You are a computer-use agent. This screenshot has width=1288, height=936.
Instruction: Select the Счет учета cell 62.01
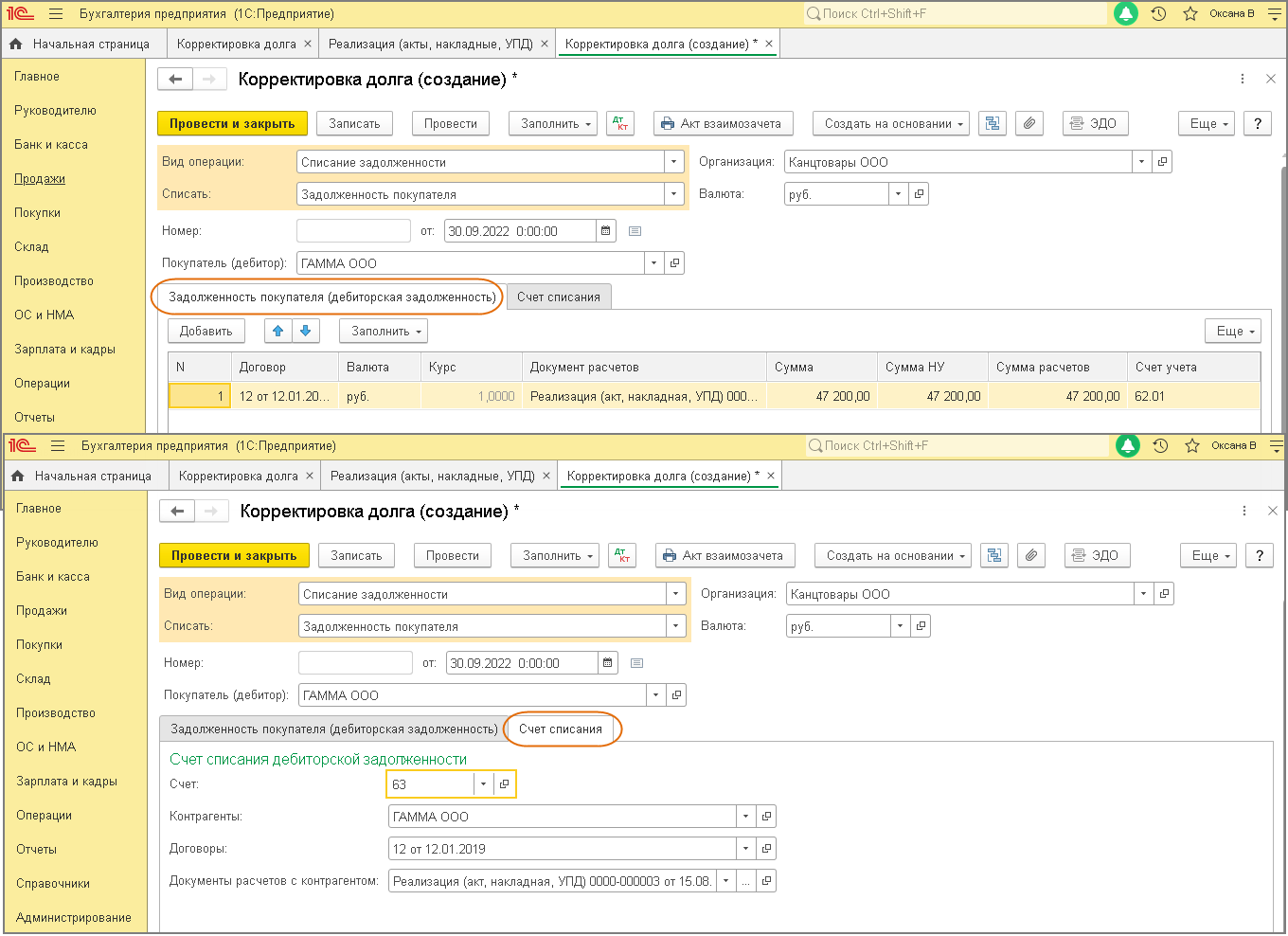1193,397
